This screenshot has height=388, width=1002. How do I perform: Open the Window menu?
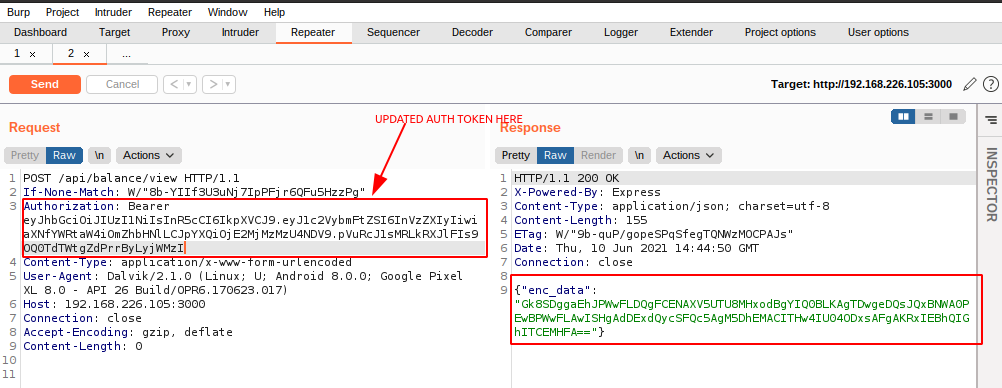(x=227, y=12)
